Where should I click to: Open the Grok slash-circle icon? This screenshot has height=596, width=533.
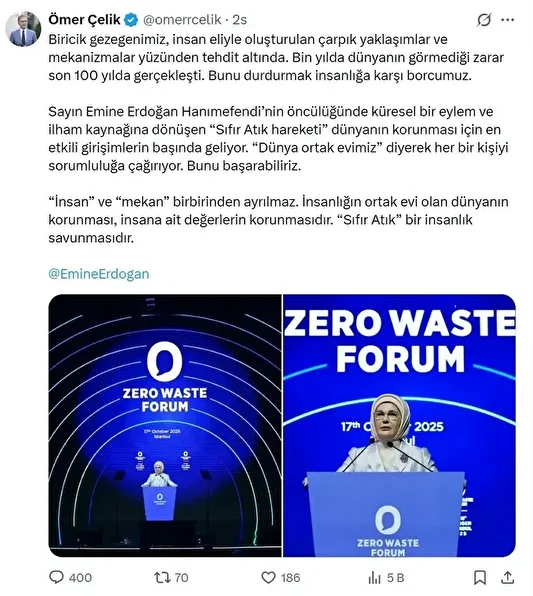(484, 20)
